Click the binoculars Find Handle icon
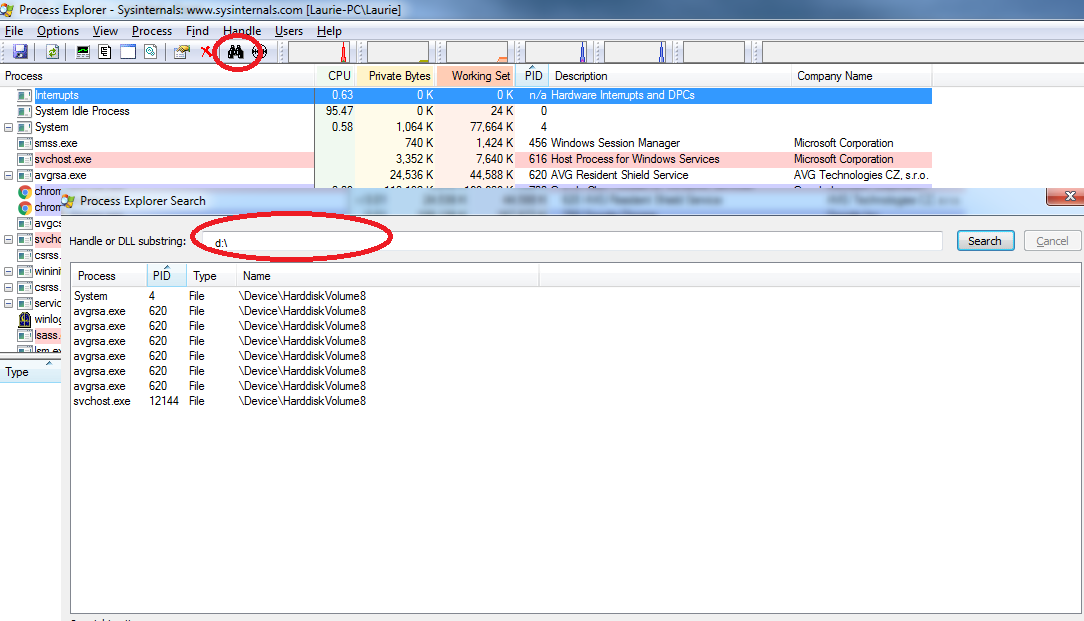The image size is (1084, 621). click(x=236, y=52)
